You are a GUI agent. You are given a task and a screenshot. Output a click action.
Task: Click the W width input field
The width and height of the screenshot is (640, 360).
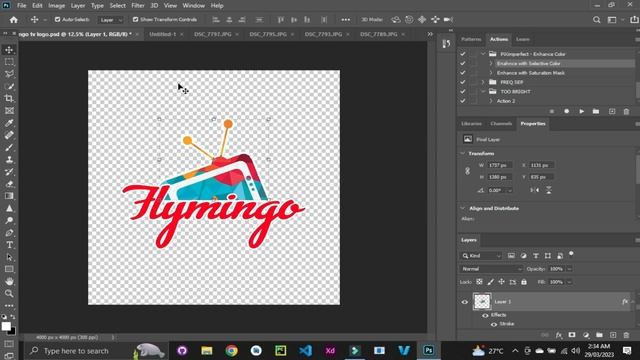click(500, 165)
